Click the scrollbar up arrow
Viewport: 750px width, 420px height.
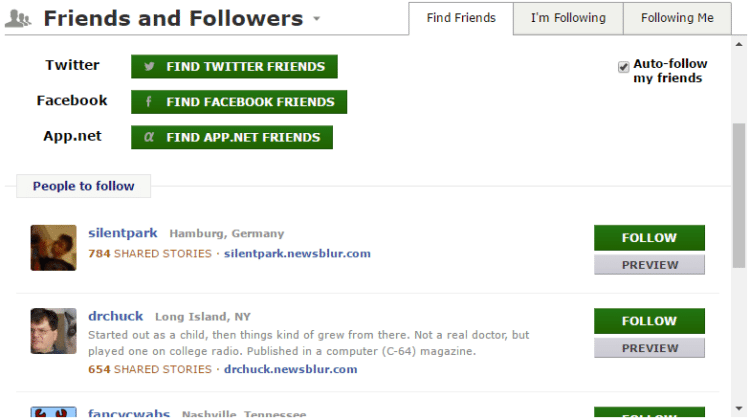click(x=739, y=44)
